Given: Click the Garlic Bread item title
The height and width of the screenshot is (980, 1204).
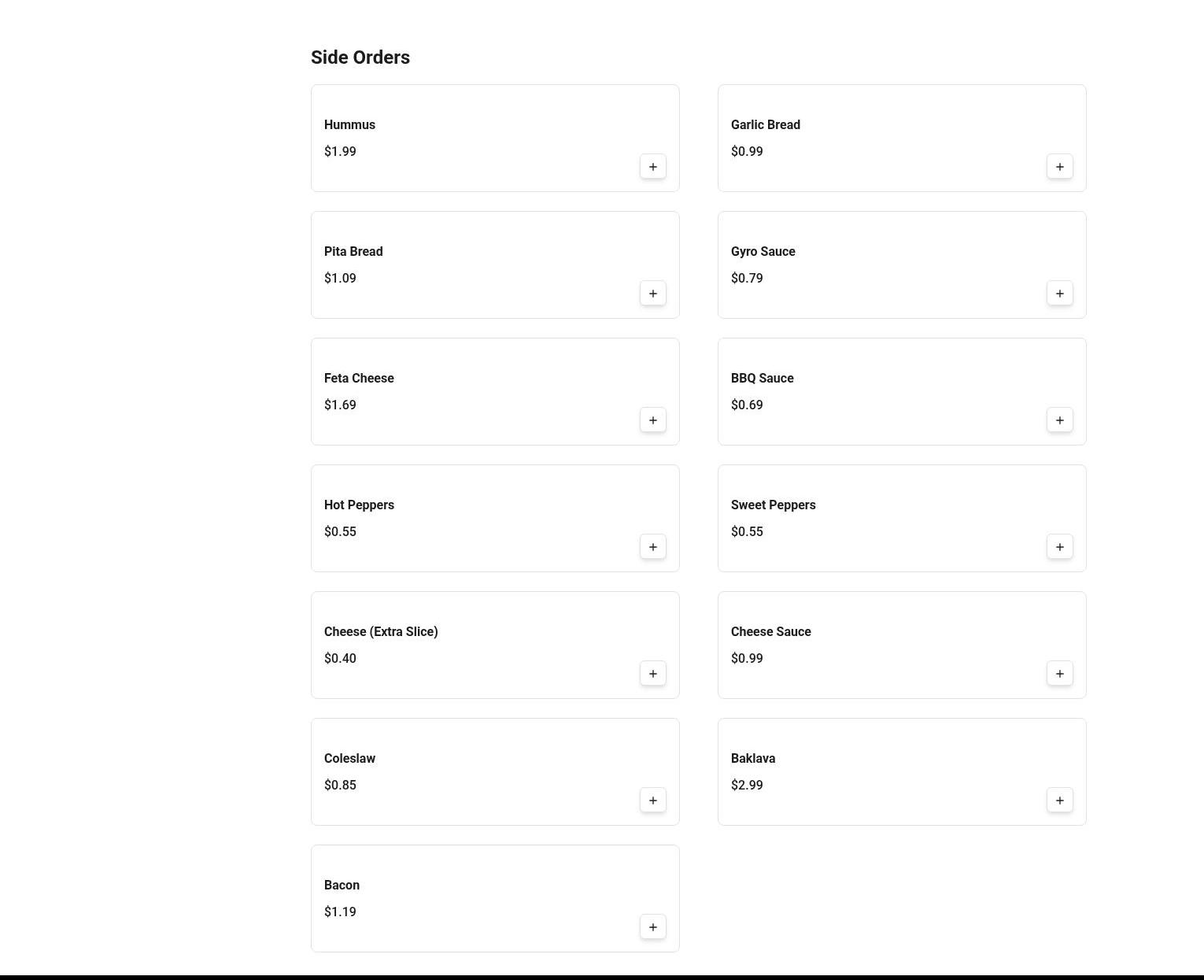Looking at the screenshot, I should 765,125.
